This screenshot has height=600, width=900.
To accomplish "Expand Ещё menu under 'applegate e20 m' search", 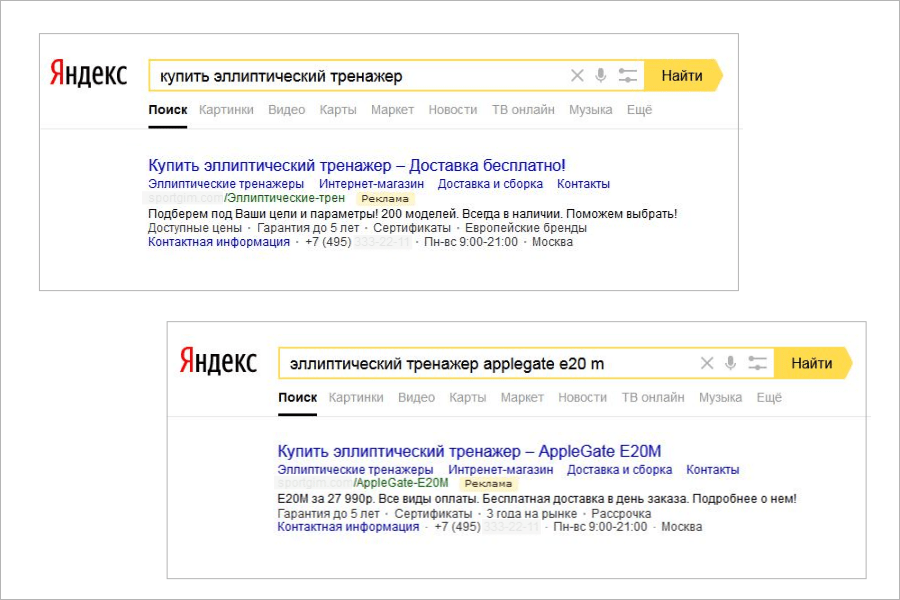I will pos(769,397).
